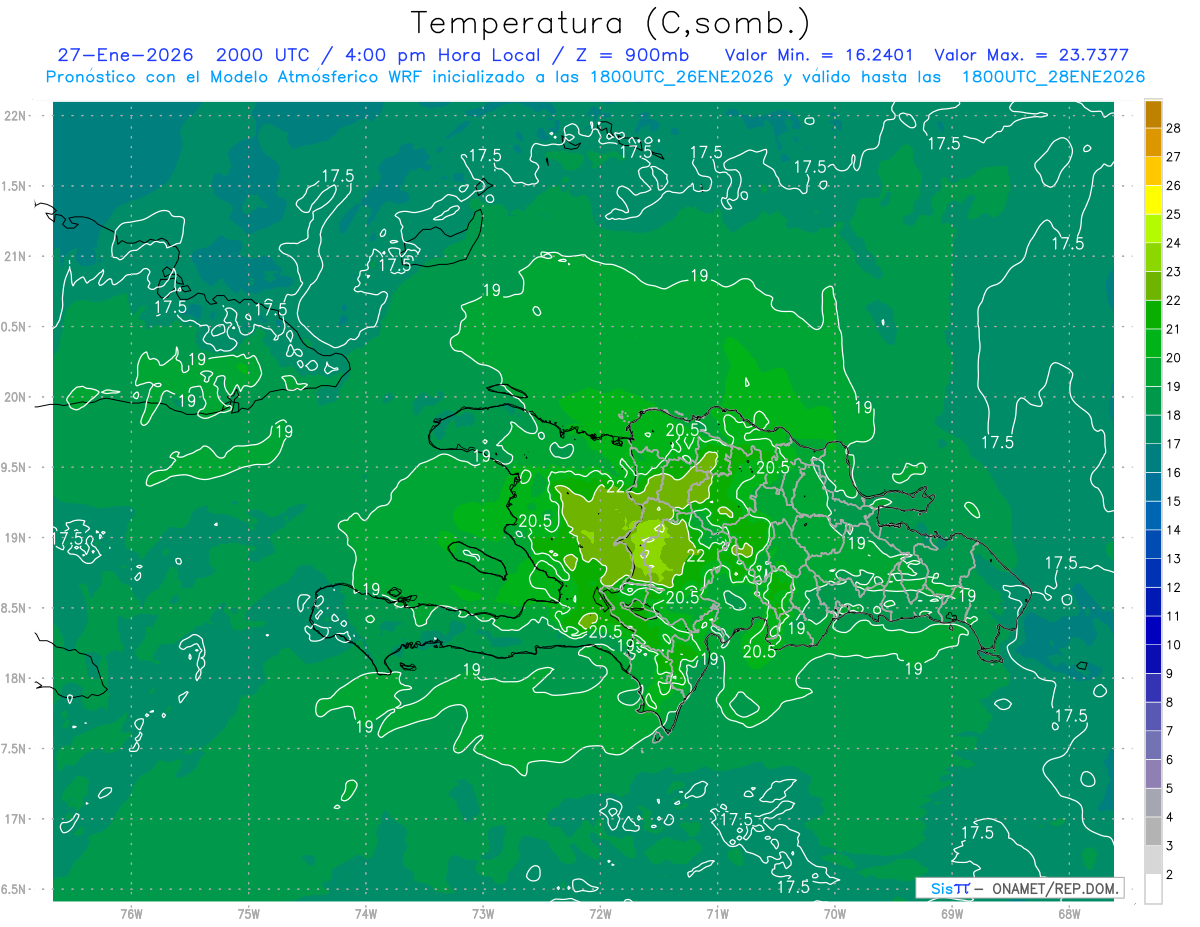Viewport: 1200px width, 927px height.
Task: Click the 71W longitude axis label
Action: point(717,913)
